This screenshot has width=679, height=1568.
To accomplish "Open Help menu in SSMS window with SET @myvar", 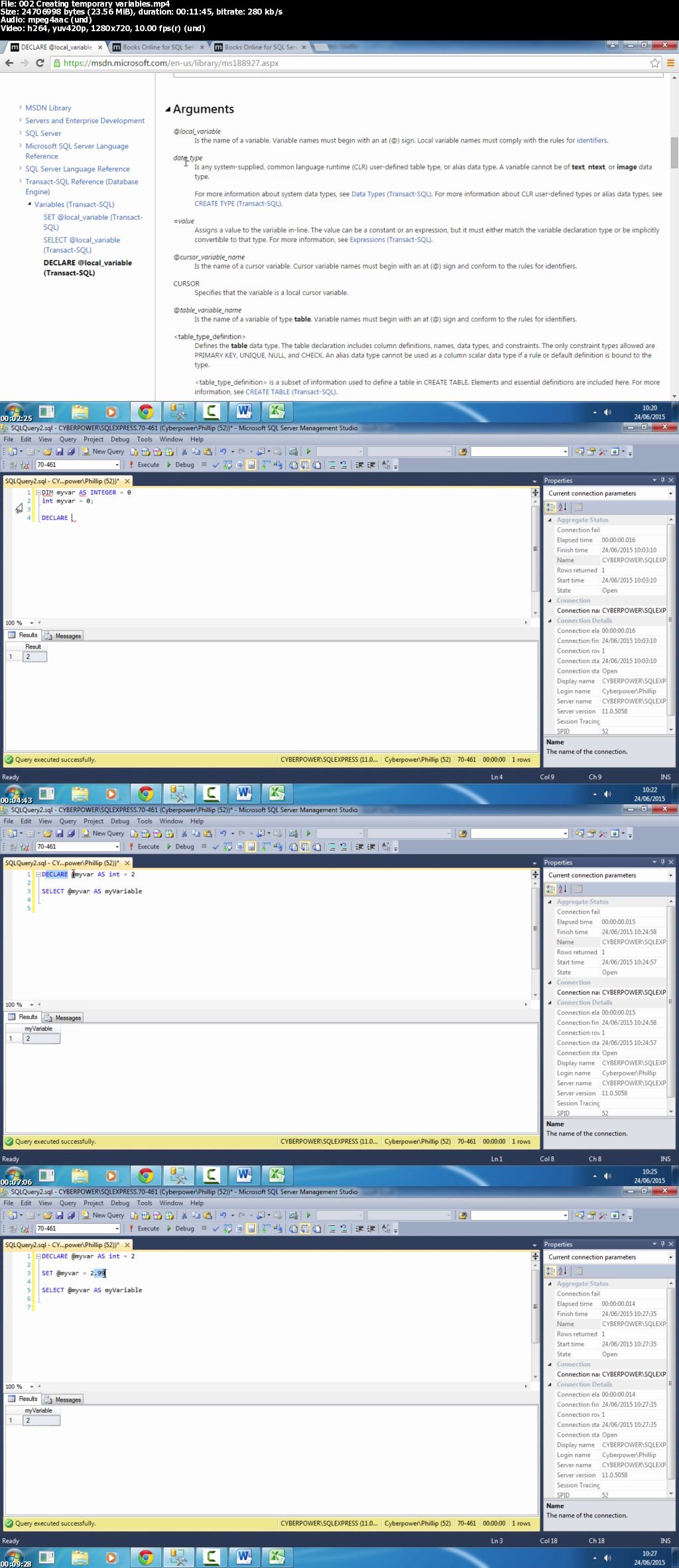I will (197, 1203).
